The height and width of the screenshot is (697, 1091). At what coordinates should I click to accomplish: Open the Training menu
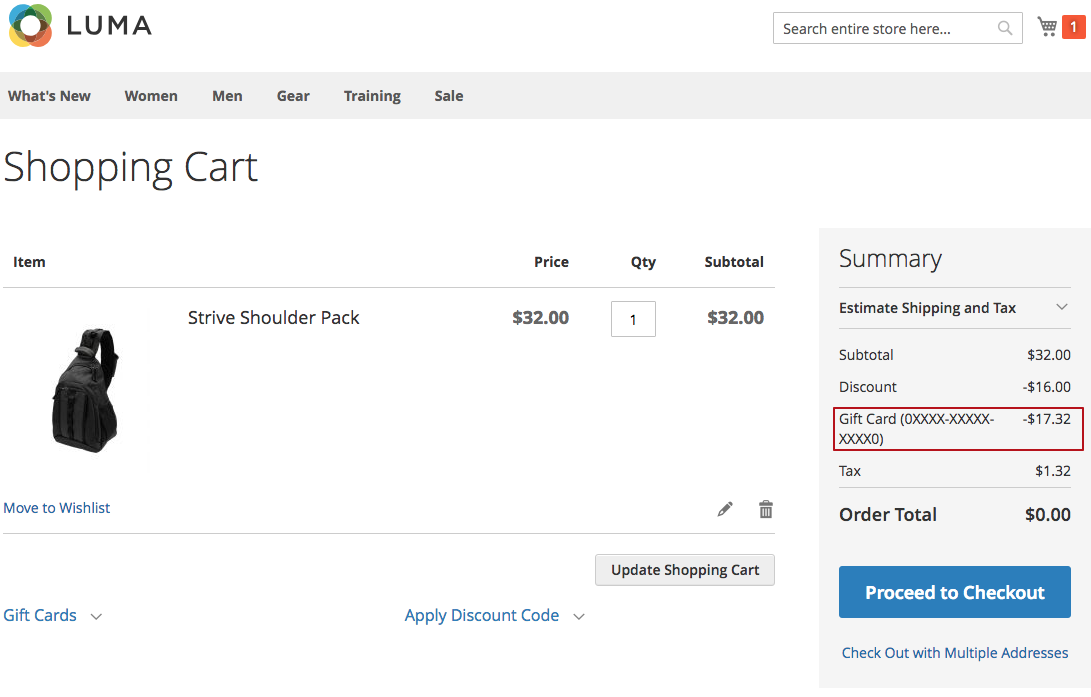[x=372, y=96]
